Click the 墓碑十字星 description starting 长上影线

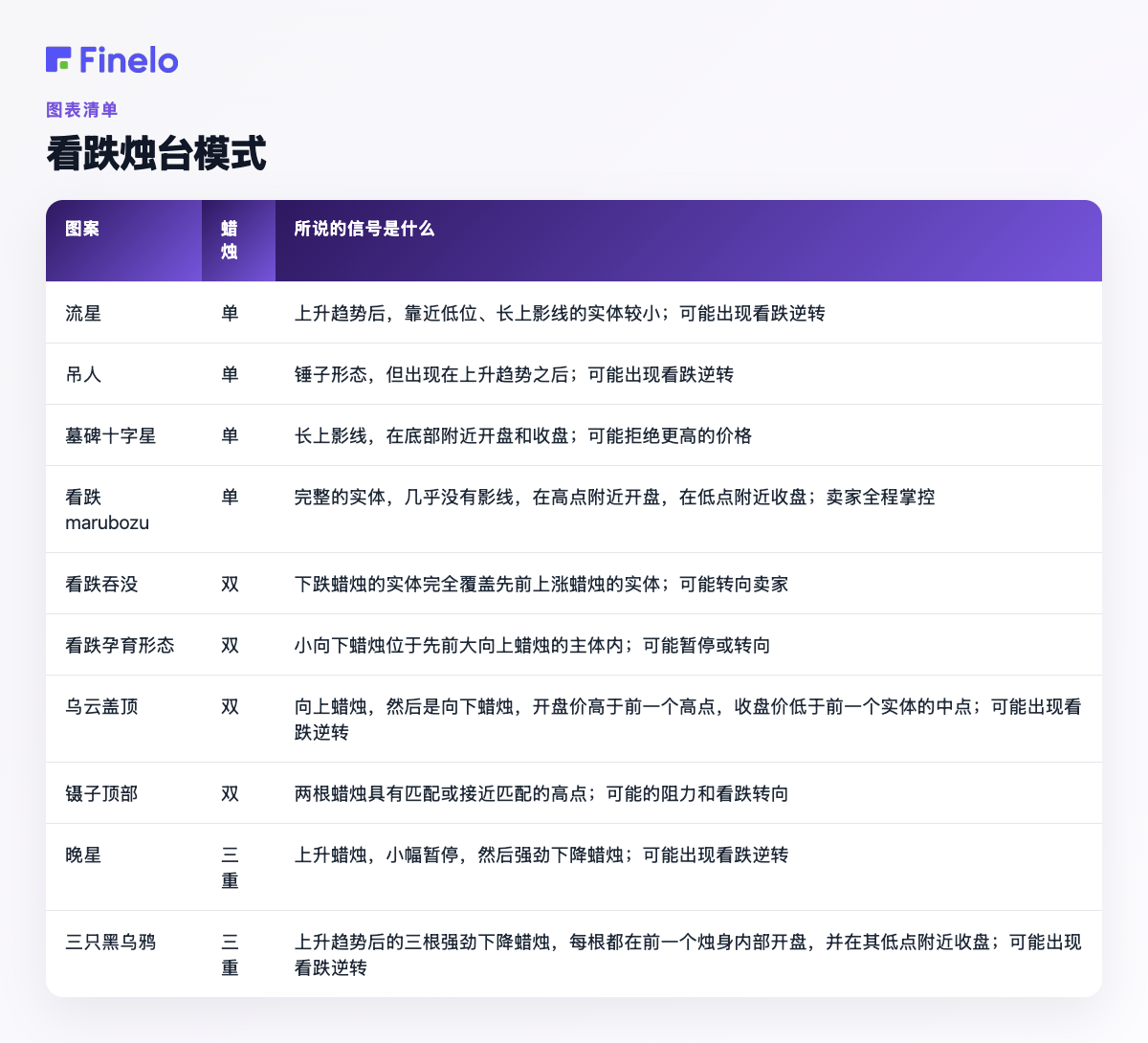[x=523, y=435]
